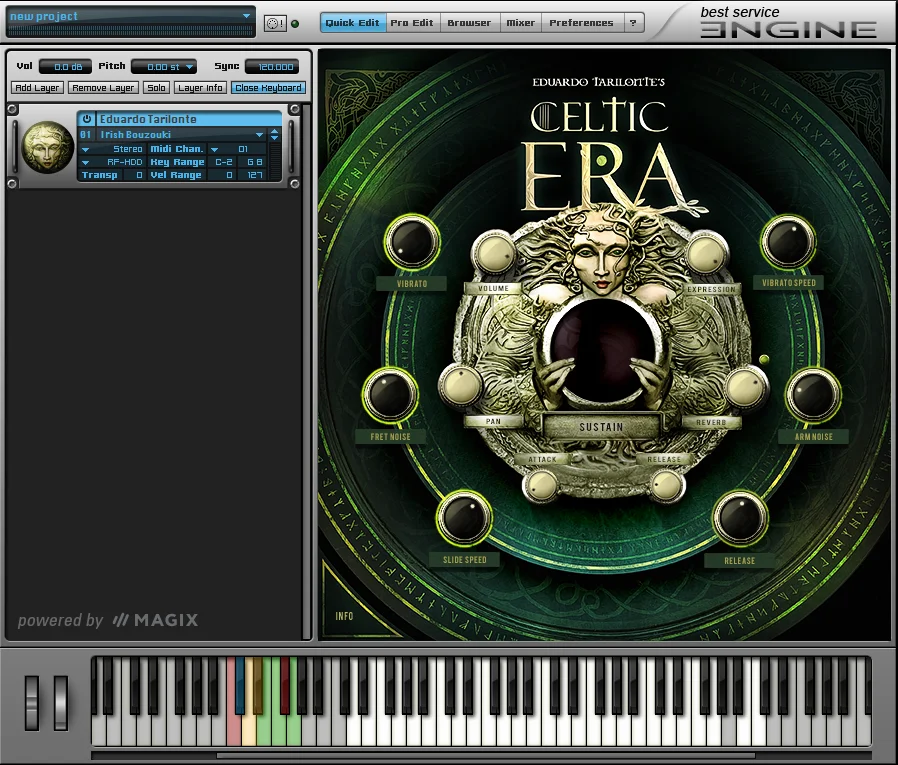898x765 pixels.
Task: Open the Mixer tab
Action: 521,23
